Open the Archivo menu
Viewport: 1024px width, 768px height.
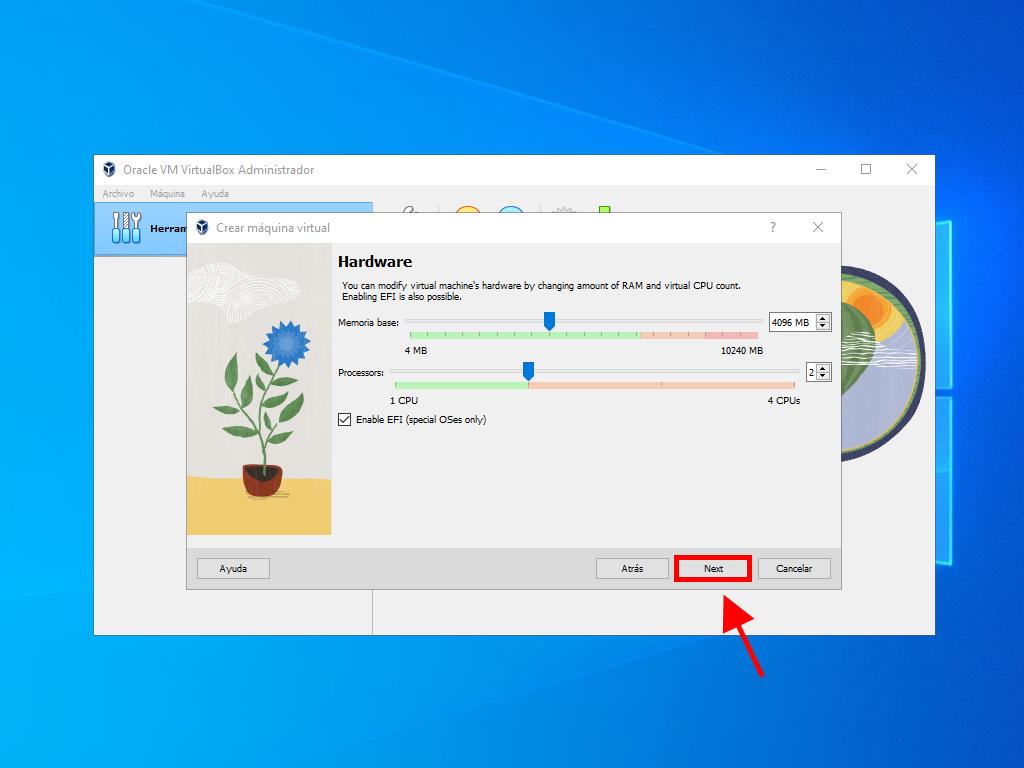pos(118,194)
